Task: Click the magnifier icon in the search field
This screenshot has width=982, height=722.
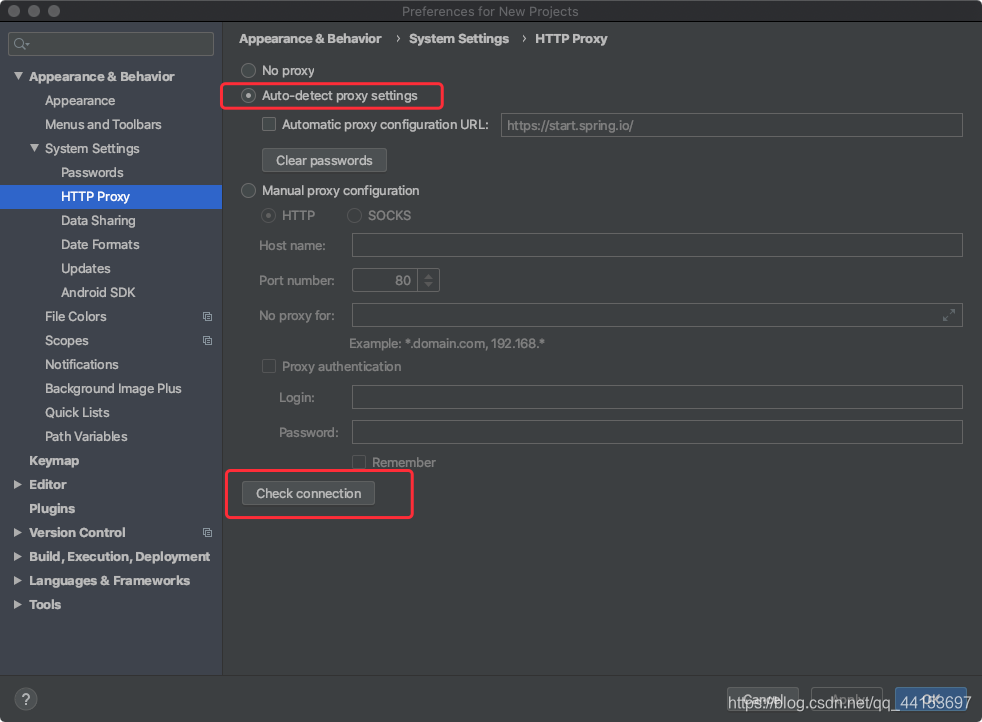Action: [18, 43]
